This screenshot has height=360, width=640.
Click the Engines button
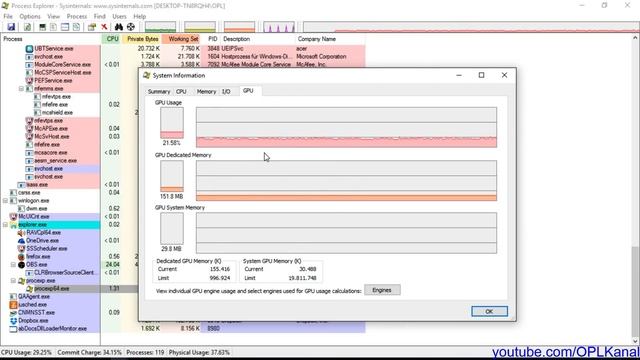click(x=382, y=290)
